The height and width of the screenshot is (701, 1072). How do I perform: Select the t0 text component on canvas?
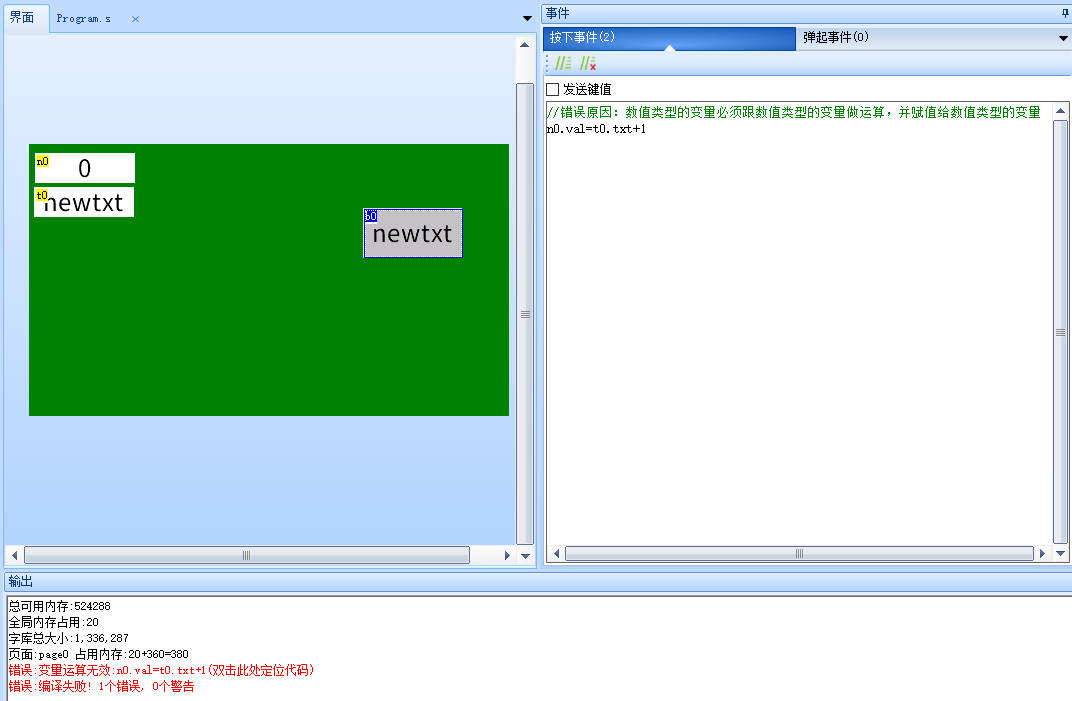click(85, 202)
